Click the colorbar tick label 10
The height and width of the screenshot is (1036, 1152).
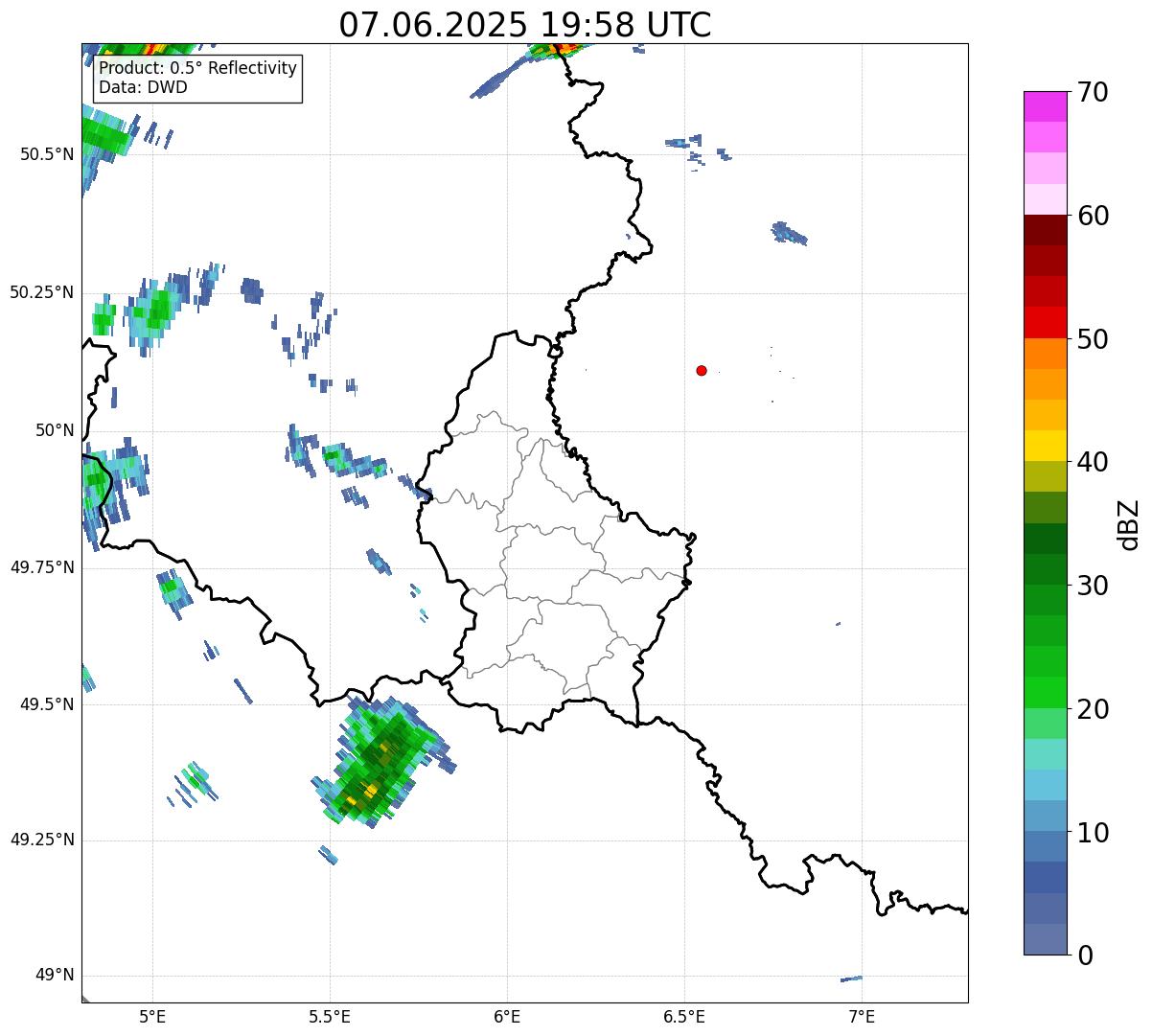click(x=1092, y=832)
